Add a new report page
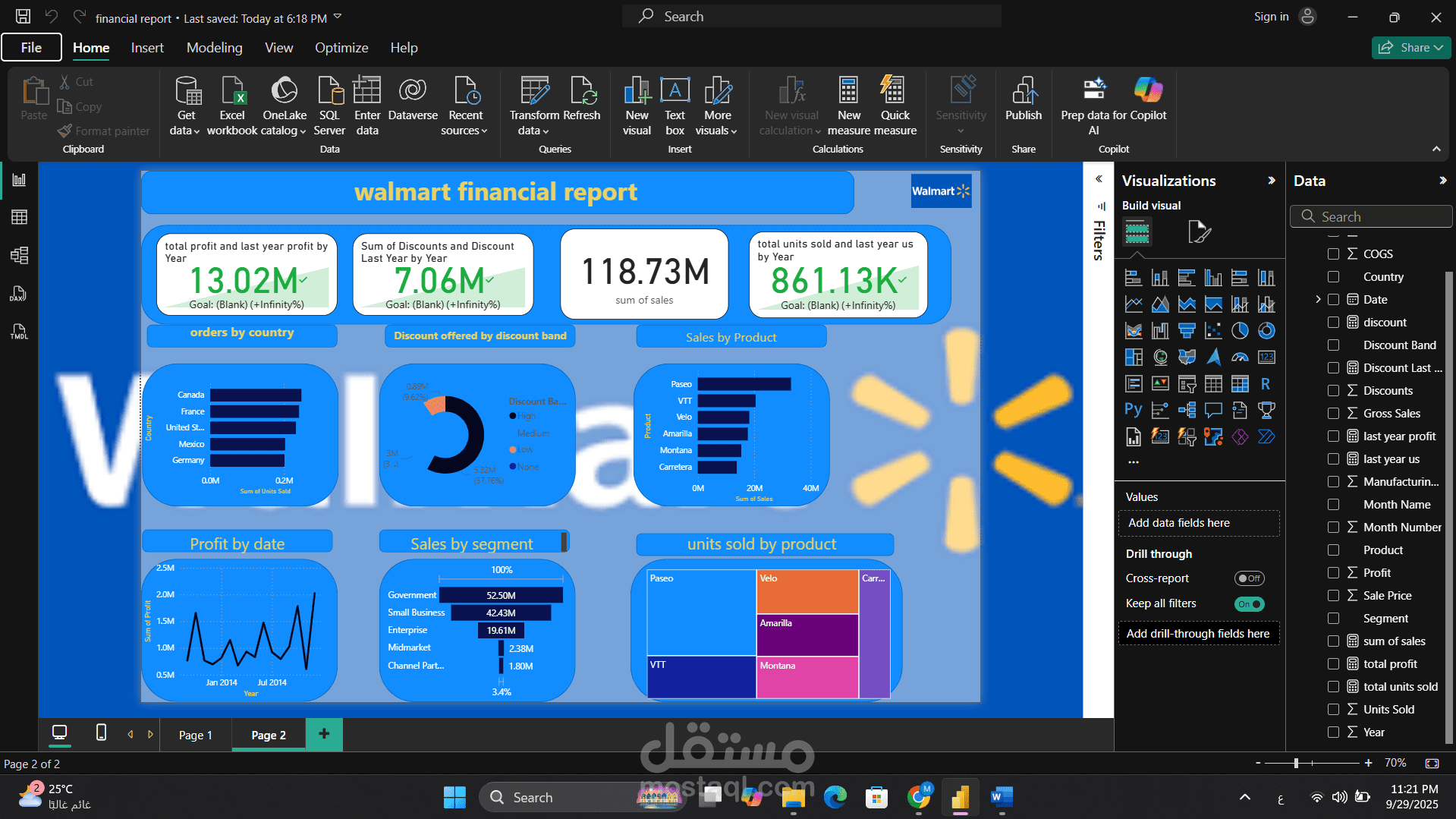 pos(324,734)
